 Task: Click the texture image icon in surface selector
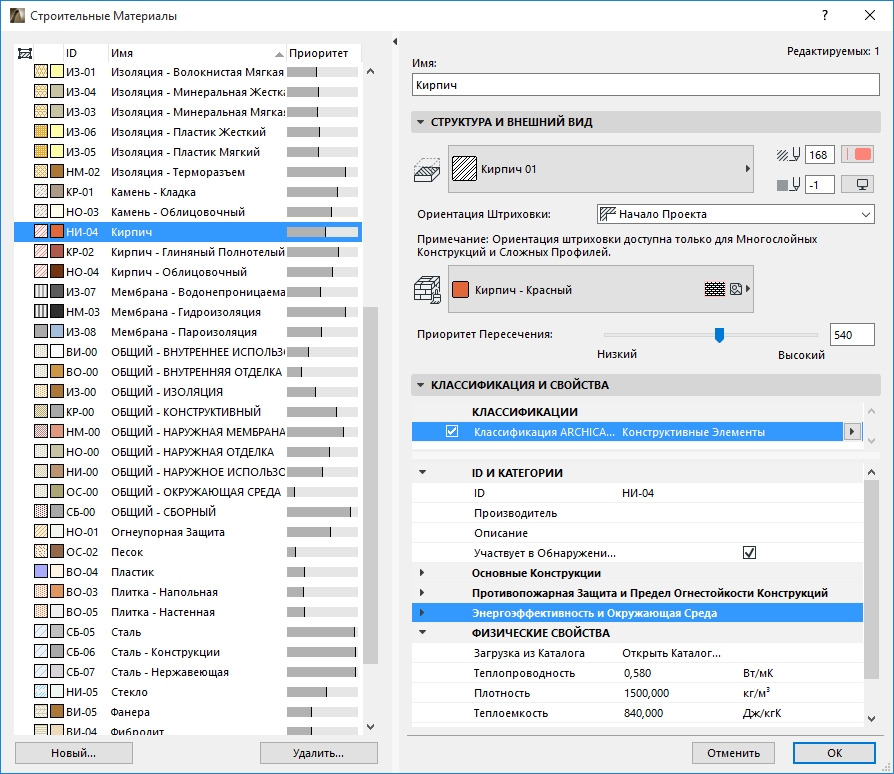pos(735,289)
